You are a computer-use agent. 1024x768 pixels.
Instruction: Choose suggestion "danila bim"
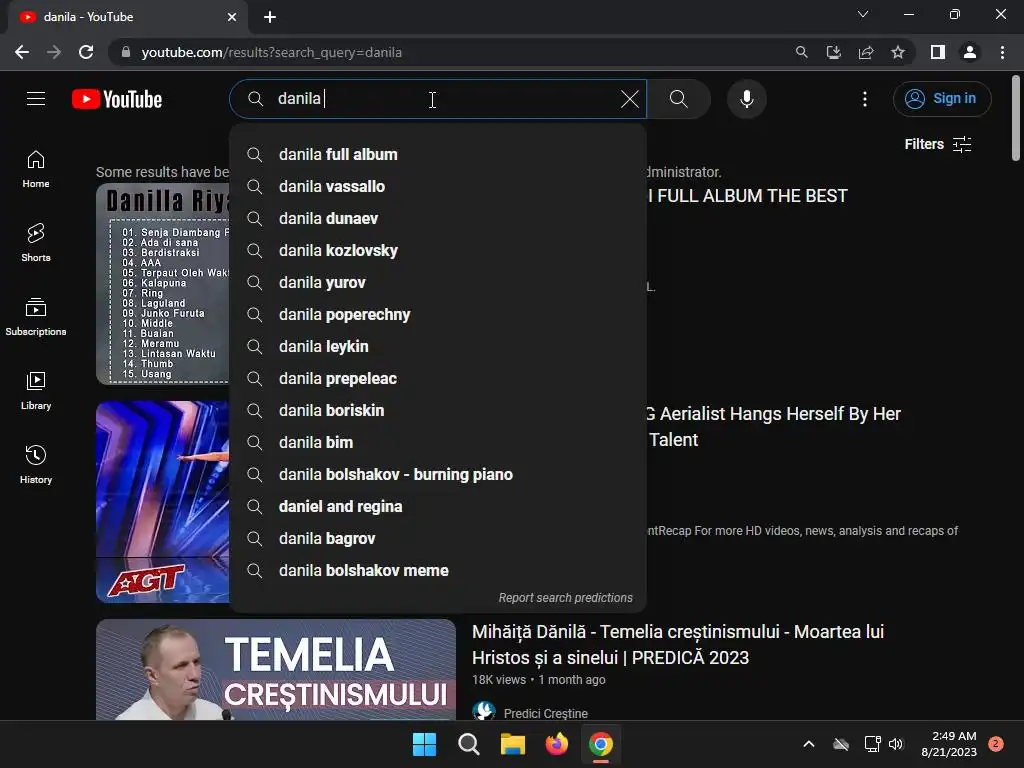click(x=438, y=442)
